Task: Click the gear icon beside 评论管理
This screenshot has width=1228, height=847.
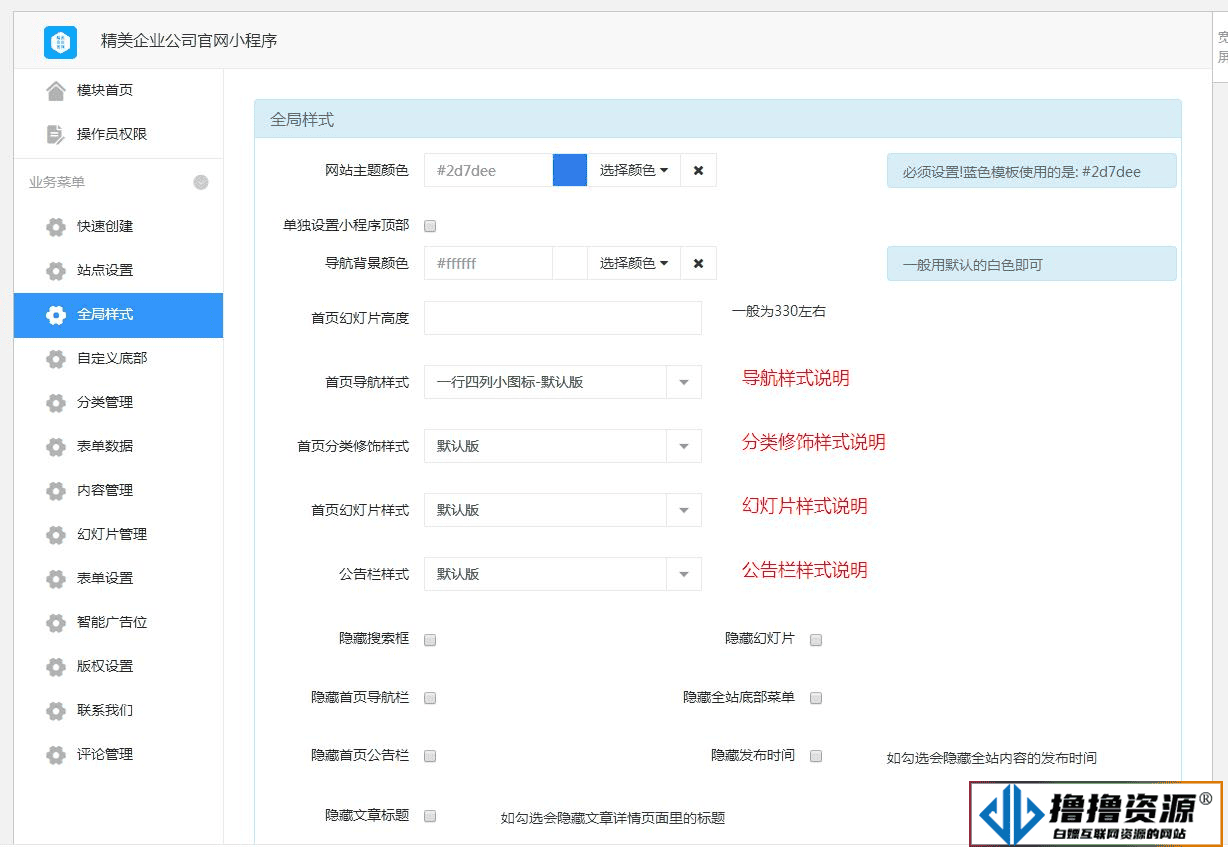Action: [56, 754]
